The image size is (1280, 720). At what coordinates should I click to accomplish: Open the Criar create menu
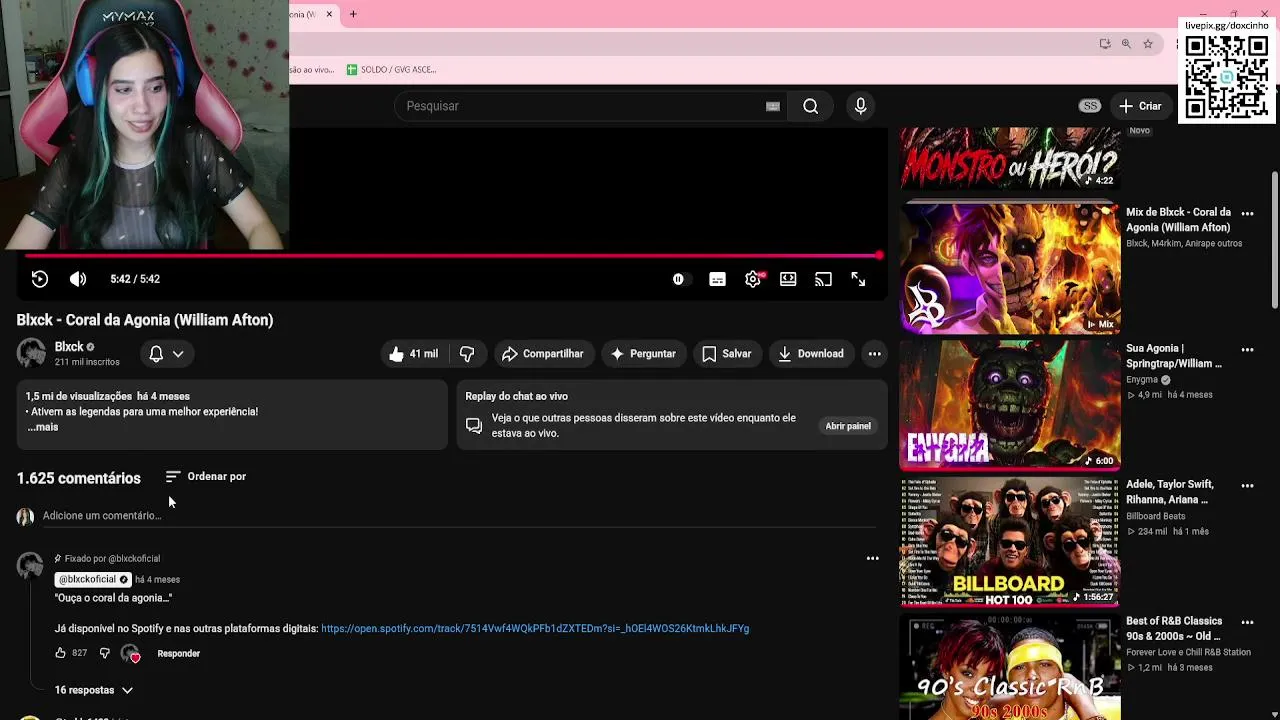coord(1141,106)
